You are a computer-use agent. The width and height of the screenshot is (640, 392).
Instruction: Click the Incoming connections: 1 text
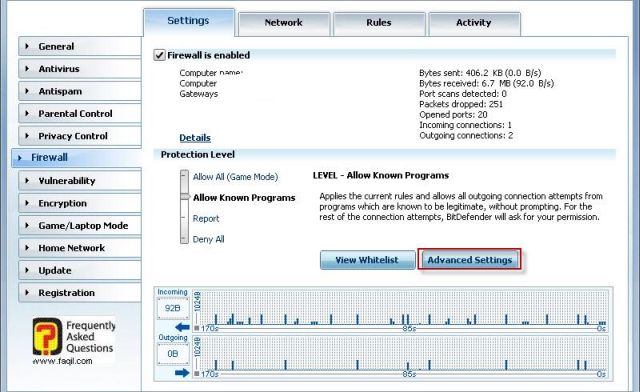(465, 125)
